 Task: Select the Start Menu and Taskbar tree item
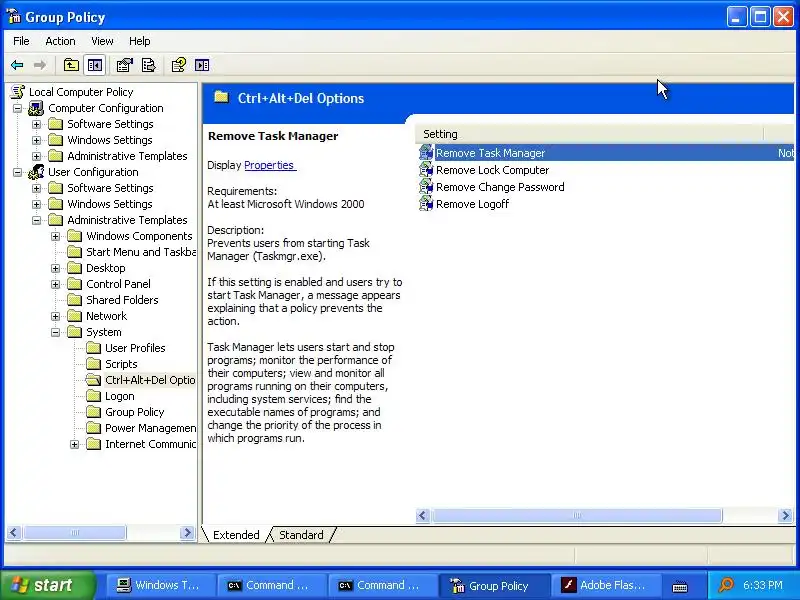141,252
